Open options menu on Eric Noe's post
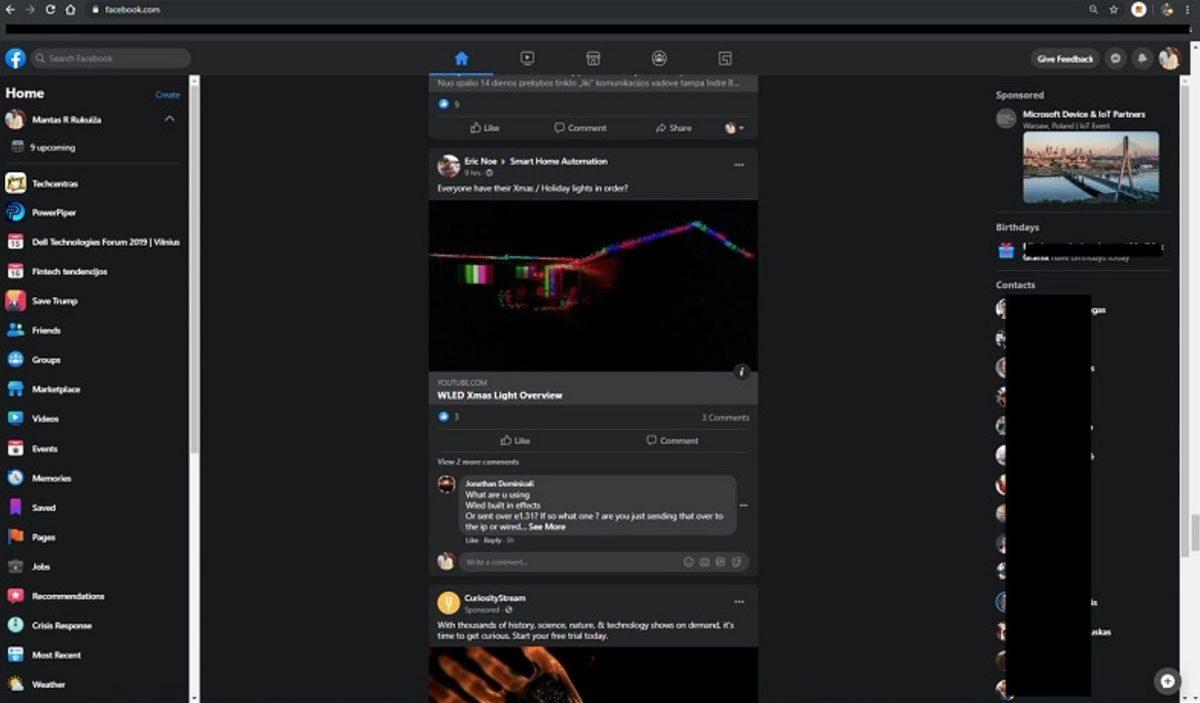Screen dimensions: 1200x703 pos(739,165)
